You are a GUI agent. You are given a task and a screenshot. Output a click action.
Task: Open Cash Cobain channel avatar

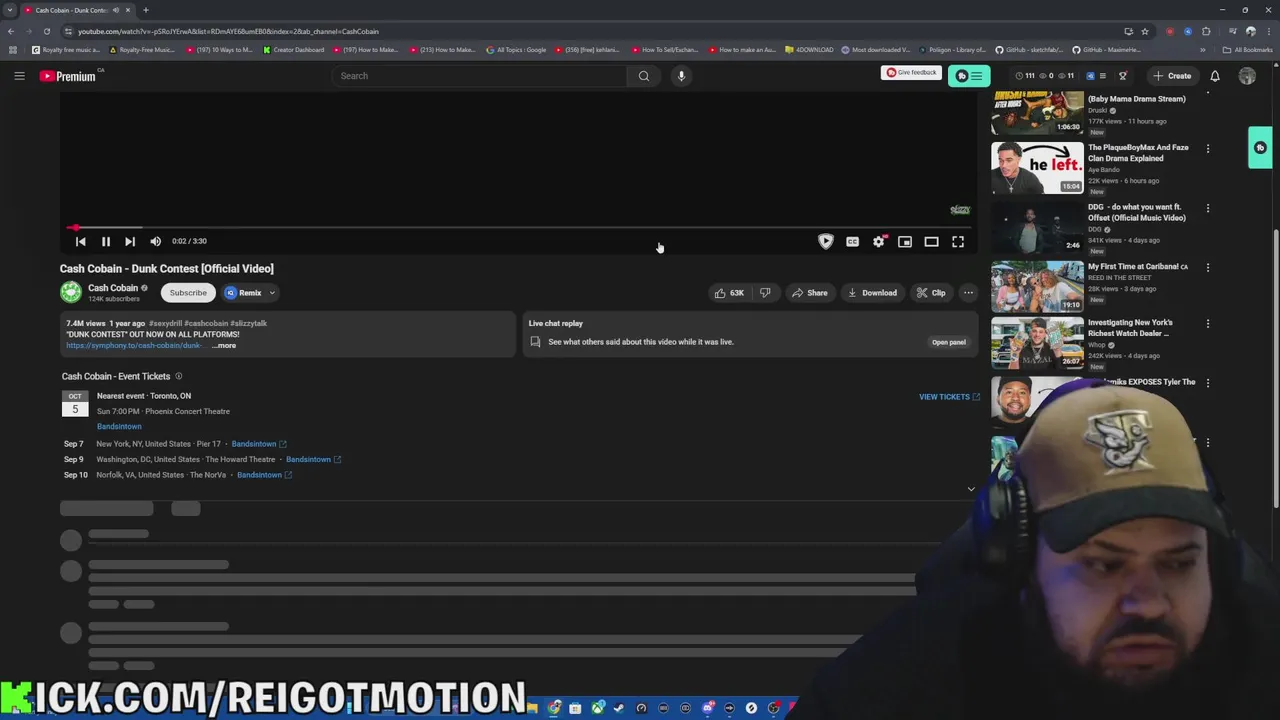pyautogui.click(x=71, y=292)
